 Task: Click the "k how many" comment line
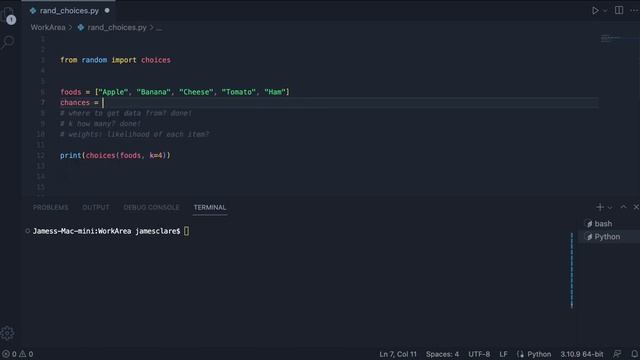pos(100,124)
